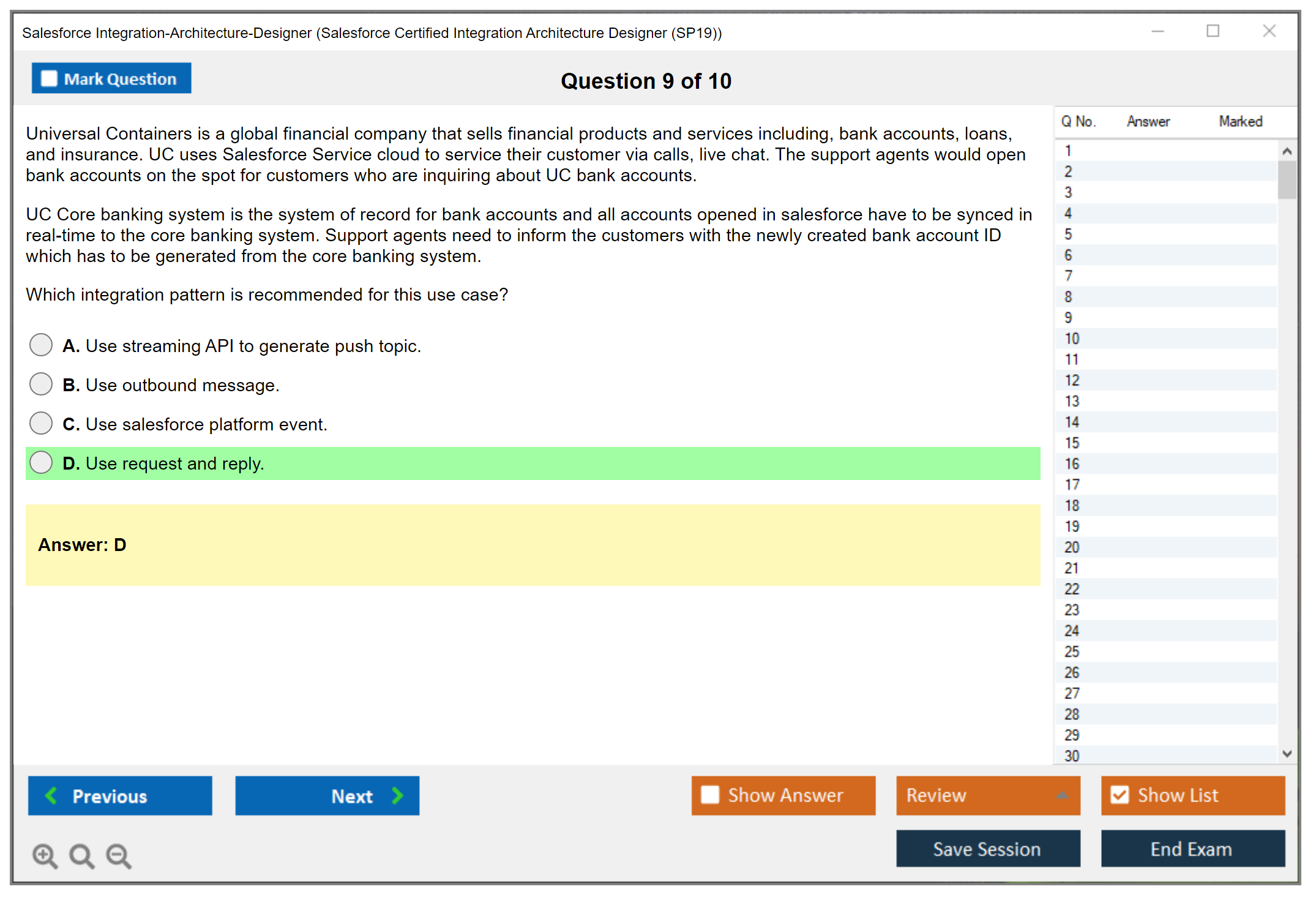Click the Previous left arrow button
The height and width of the screenshot is (900, 1316).
point(120,796)
